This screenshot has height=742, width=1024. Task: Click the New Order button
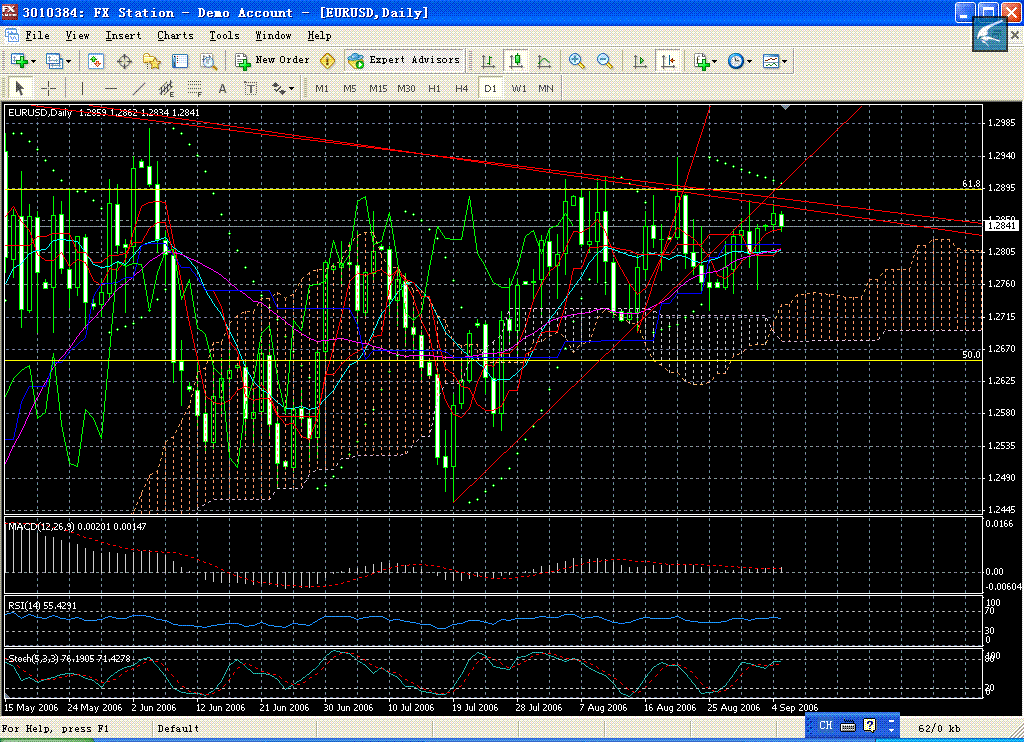(272, 60)
